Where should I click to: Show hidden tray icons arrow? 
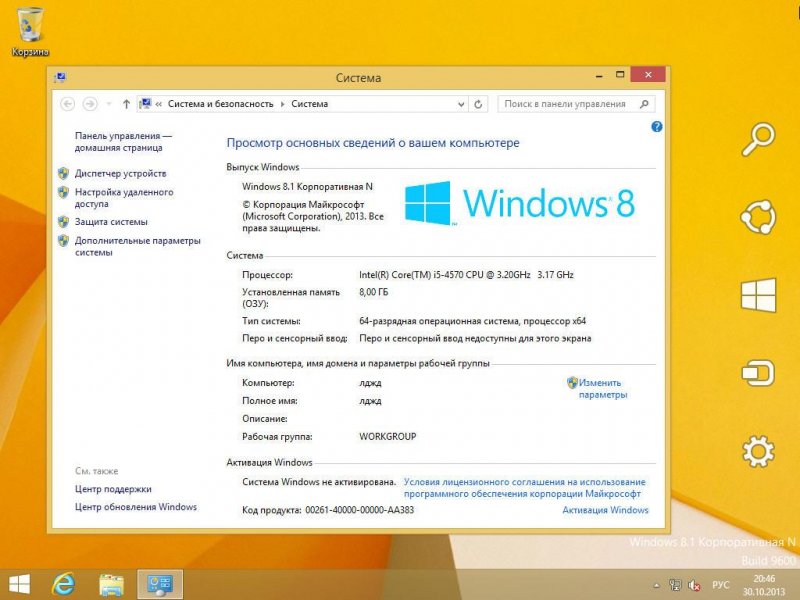(x=657, y=585)
